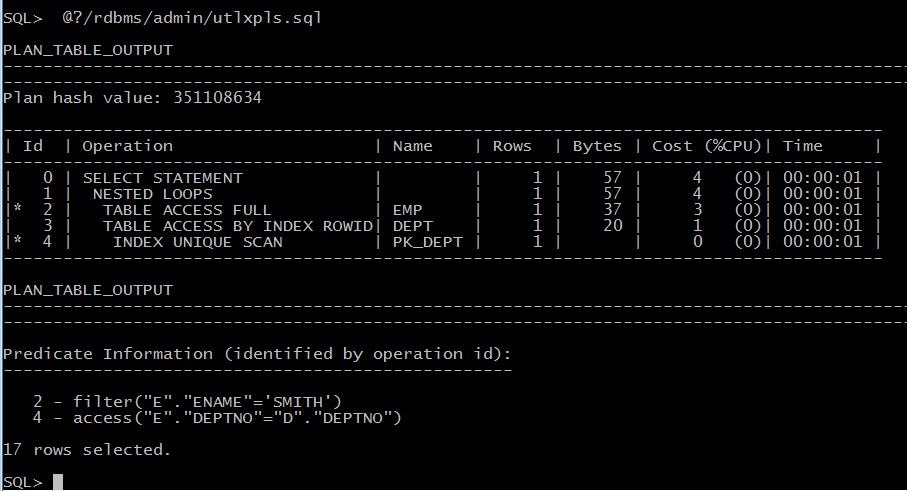Click cost value '3' in EMP row
This screenshot has height=492, width=908.
[698, 210]
